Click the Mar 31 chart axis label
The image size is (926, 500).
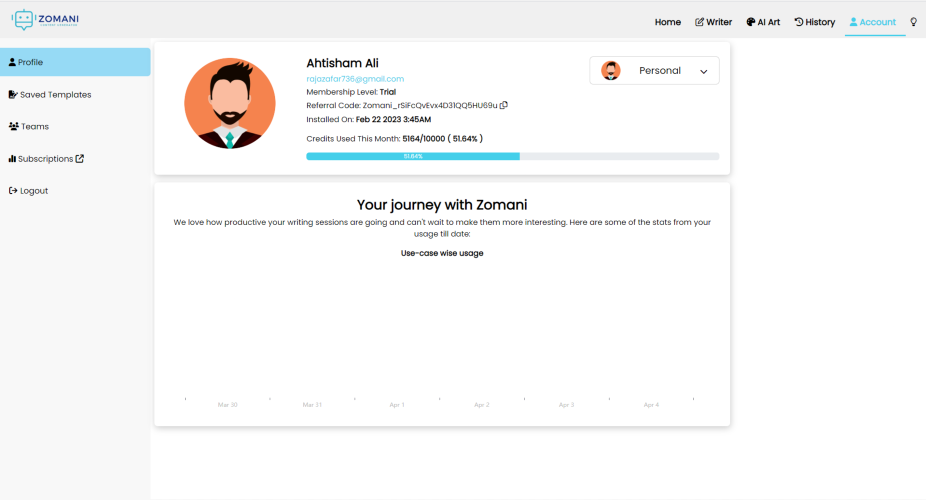point(312,405)
